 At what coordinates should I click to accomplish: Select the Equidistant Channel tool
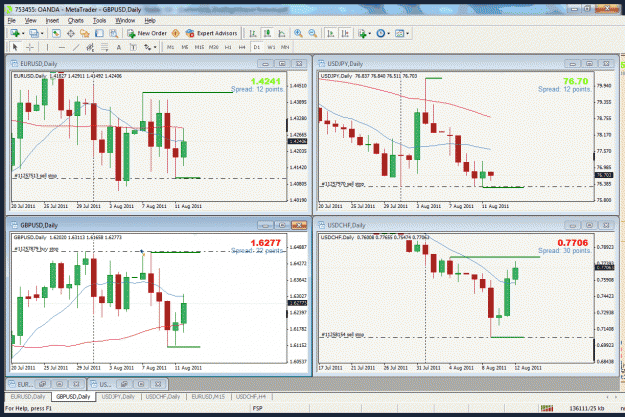tap(90, 47)
